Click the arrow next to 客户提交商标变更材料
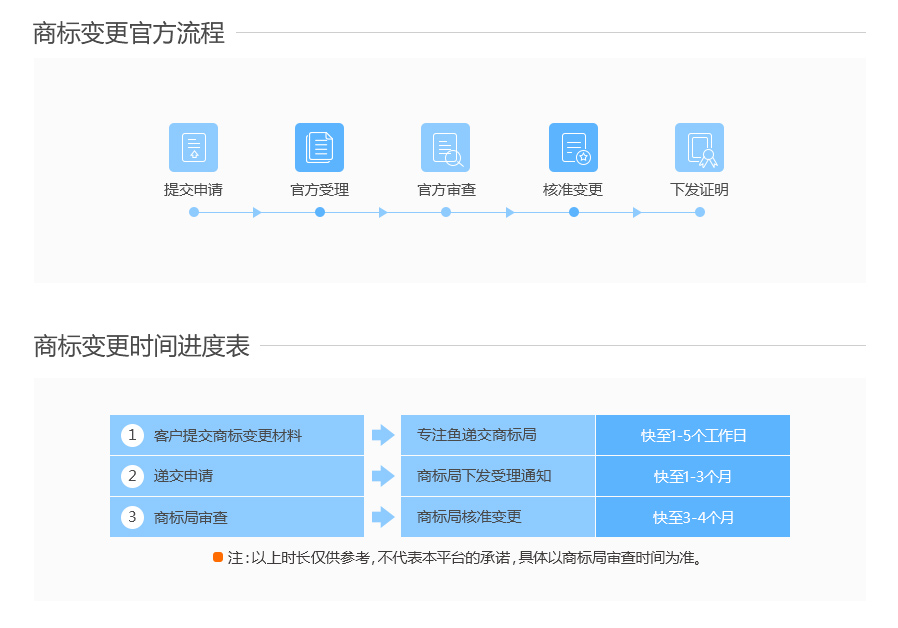898x628 pixels. pyautogui.click(x=383, y=435)
